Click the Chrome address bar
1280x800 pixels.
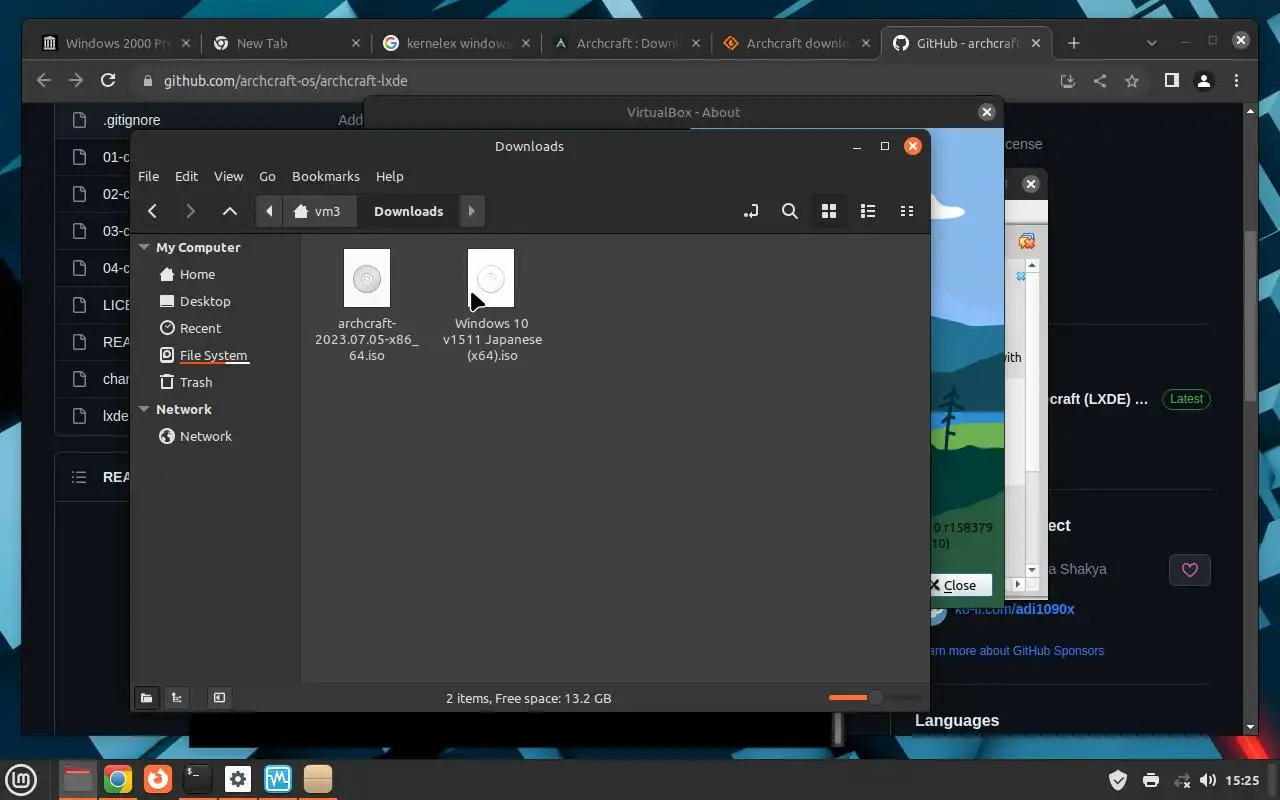click(590, 81)
